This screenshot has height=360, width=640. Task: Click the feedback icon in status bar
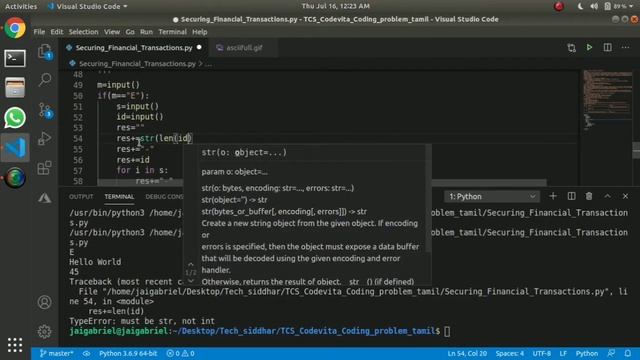[611, 353]
